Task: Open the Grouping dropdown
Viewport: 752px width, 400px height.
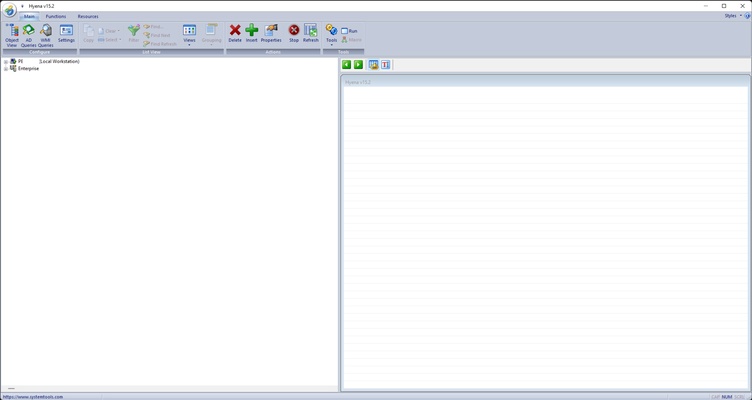Action: (x=212, y=35)
